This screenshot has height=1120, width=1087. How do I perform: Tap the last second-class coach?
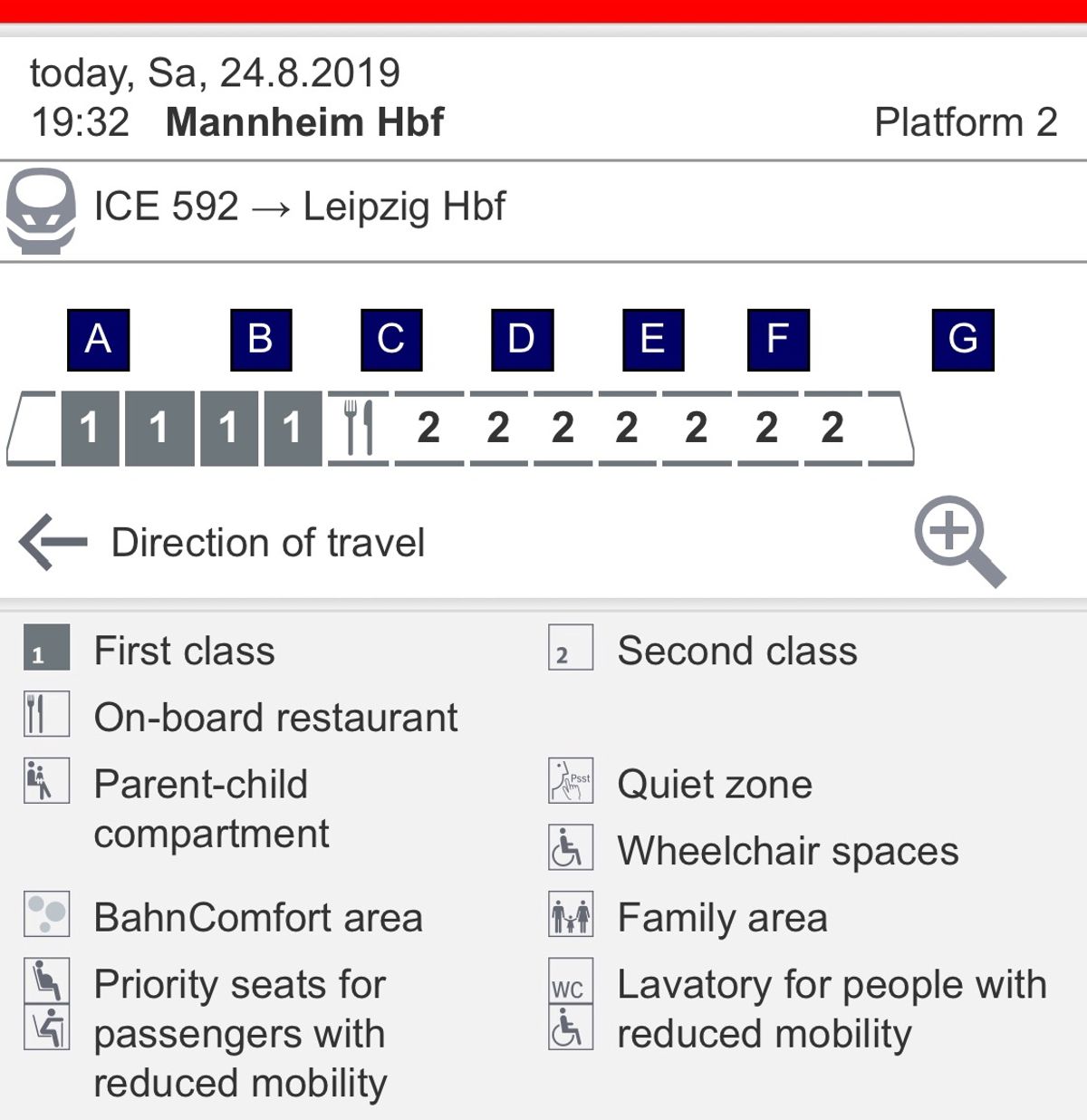[833, 428]
